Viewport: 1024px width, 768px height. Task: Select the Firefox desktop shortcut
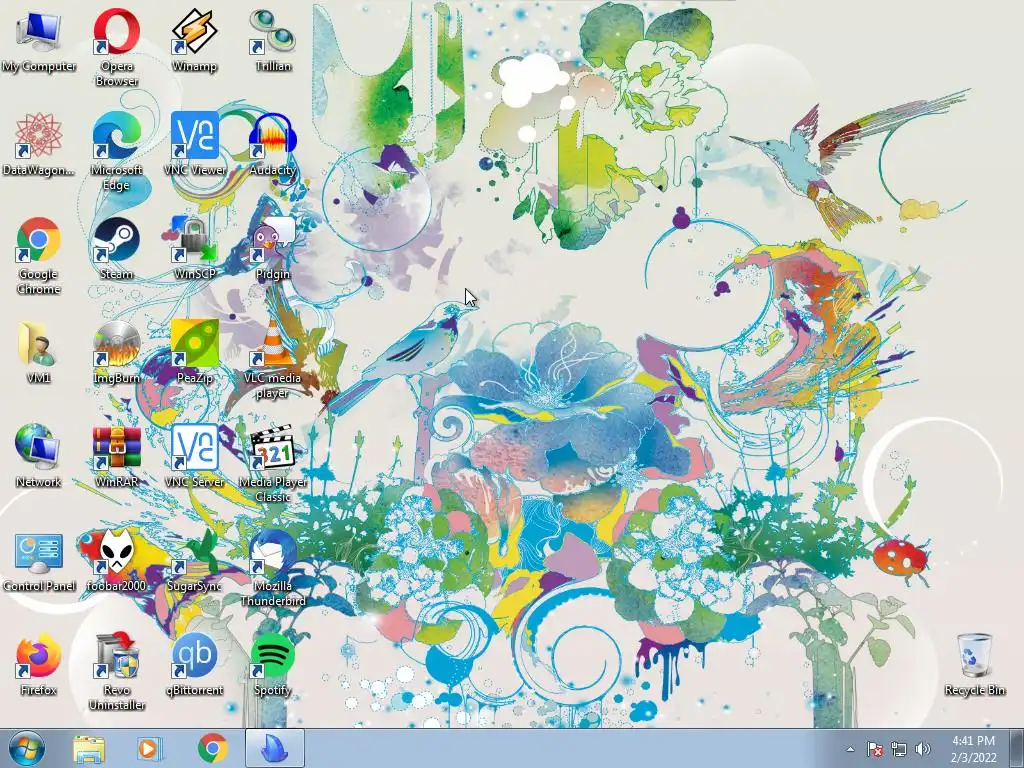pos(39,664)
